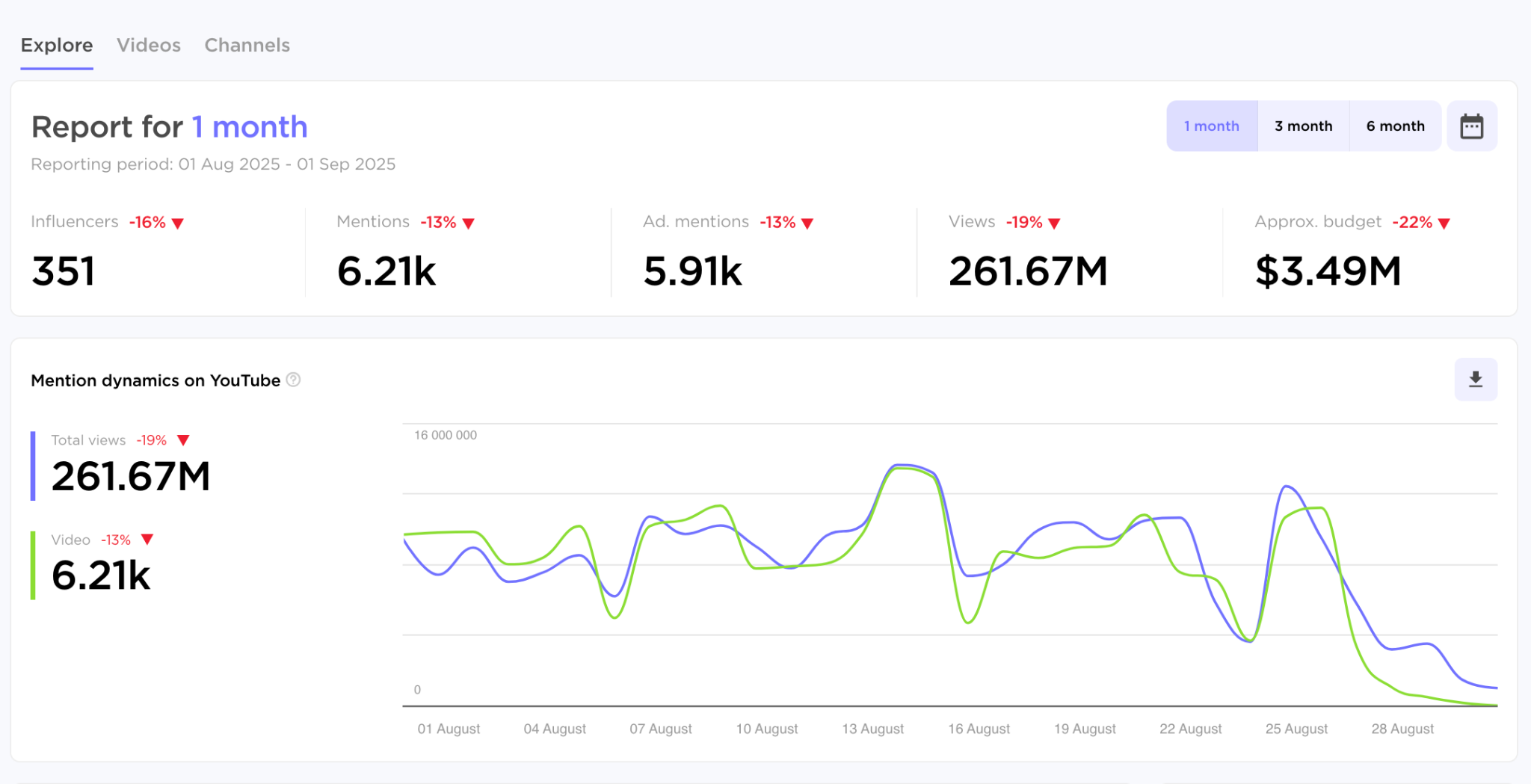Select the Explore tab
The image size is (1531, 784).
coord(57,46)
